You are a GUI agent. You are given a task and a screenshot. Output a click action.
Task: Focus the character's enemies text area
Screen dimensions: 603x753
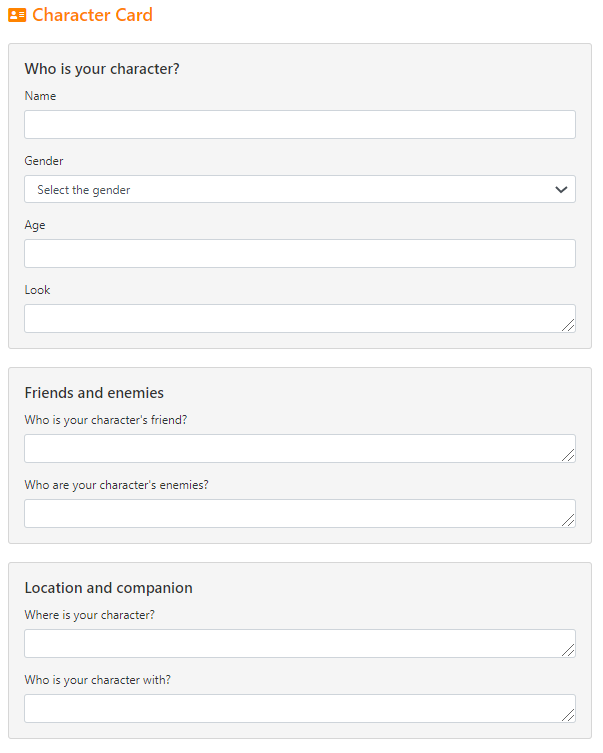pyautogui.click(x=300, y=513)
